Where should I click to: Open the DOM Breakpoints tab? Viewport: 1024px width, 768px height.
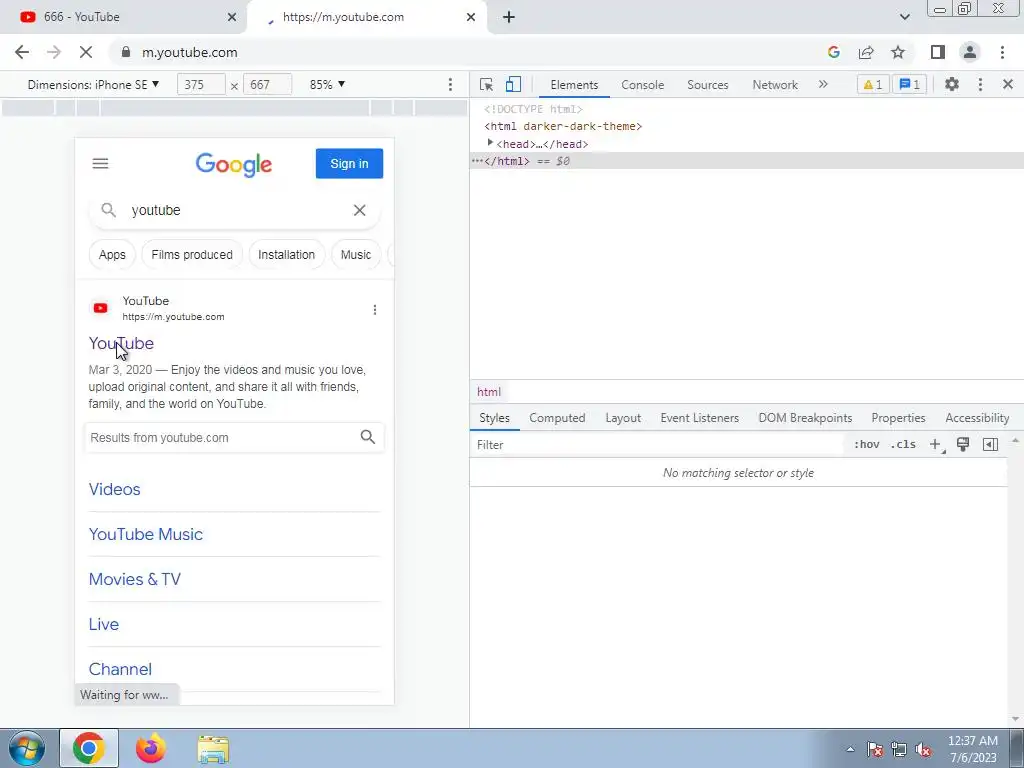pos(805,418)
